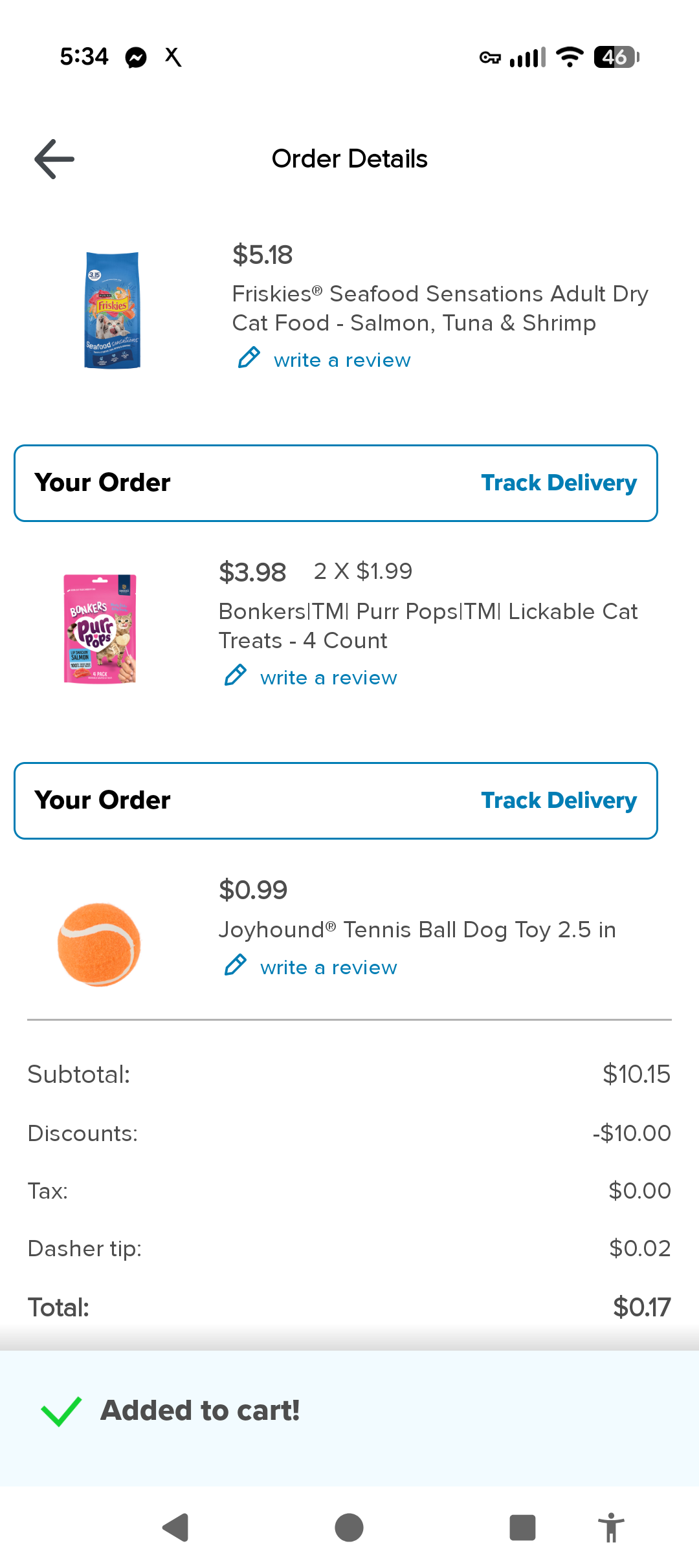Image resolution: width=699 pixels, height=1568 pixels.
Task: Tap Joyhound Tennis Ball Dog Toy title
Action: pos(417,930)
